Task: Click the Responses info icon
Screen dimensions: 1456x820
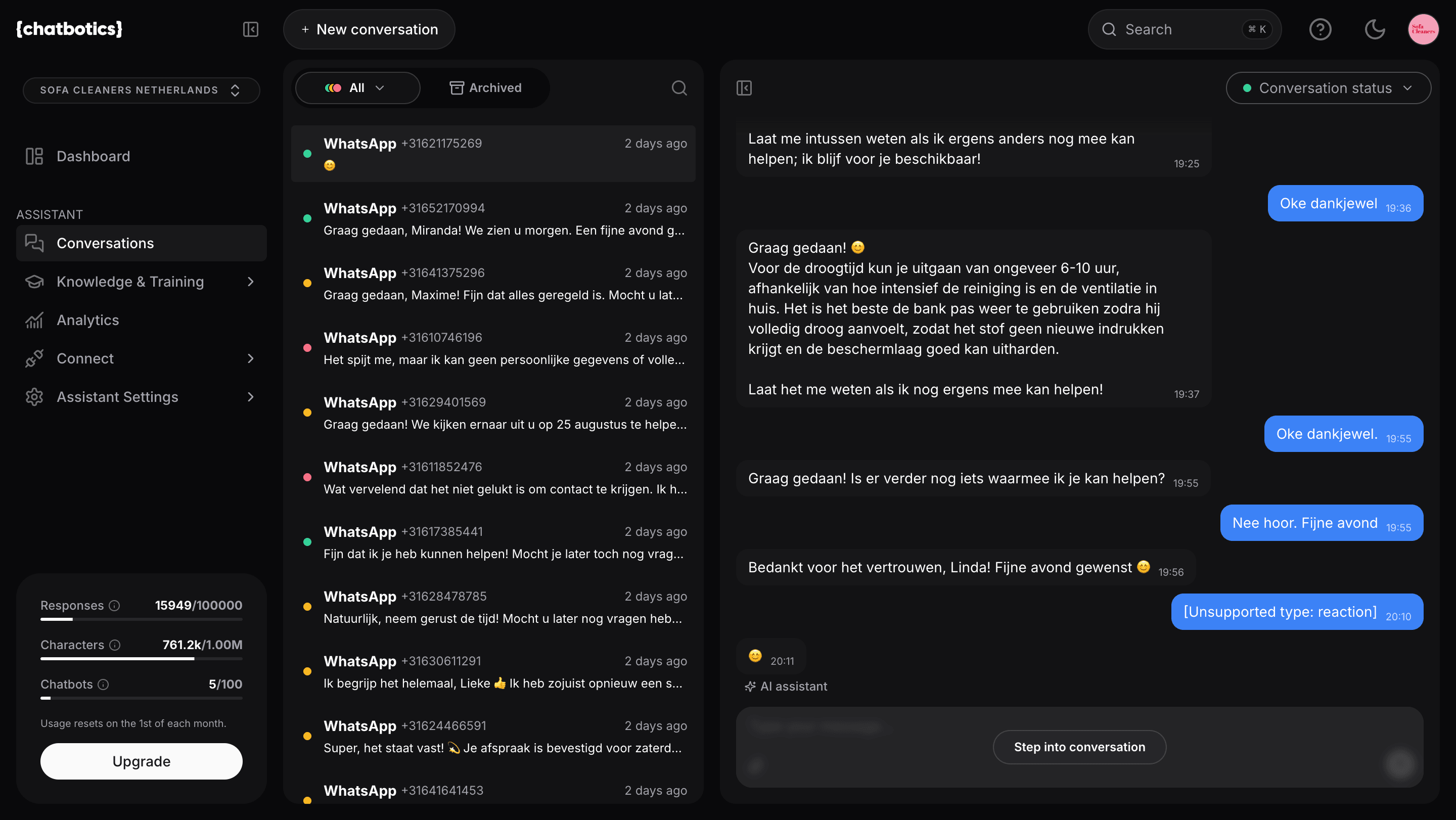Action: coord(115,606)
